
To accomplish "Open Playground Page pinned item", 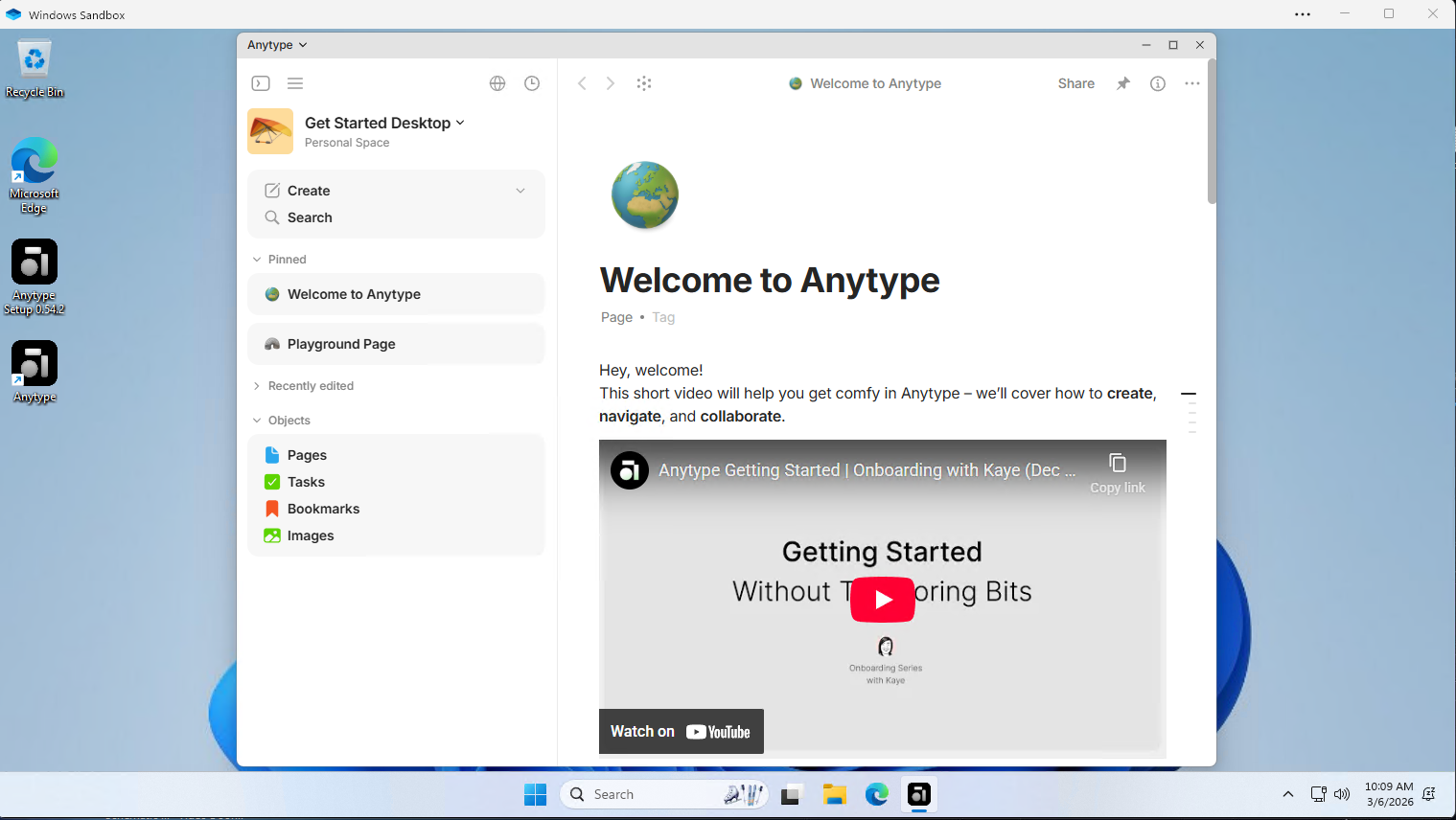I will tap(396, 344).
